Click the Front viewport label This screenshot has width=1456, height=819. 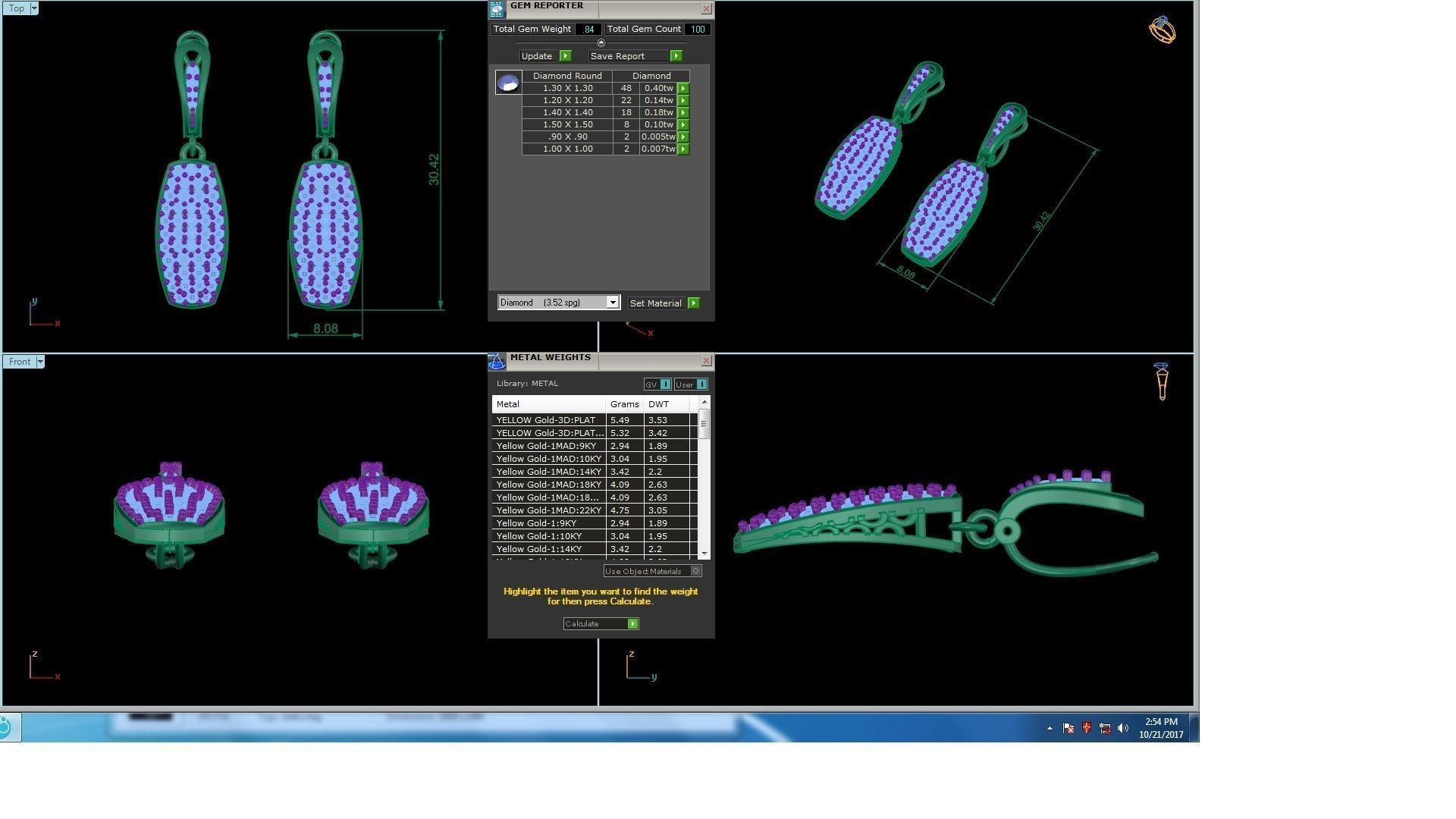pos(20,362)
